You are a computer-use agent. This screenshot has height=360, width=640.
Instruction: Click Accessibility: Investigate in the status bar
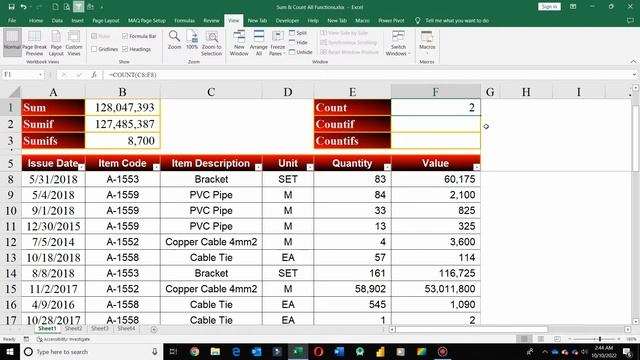click(x=64, y=339)
